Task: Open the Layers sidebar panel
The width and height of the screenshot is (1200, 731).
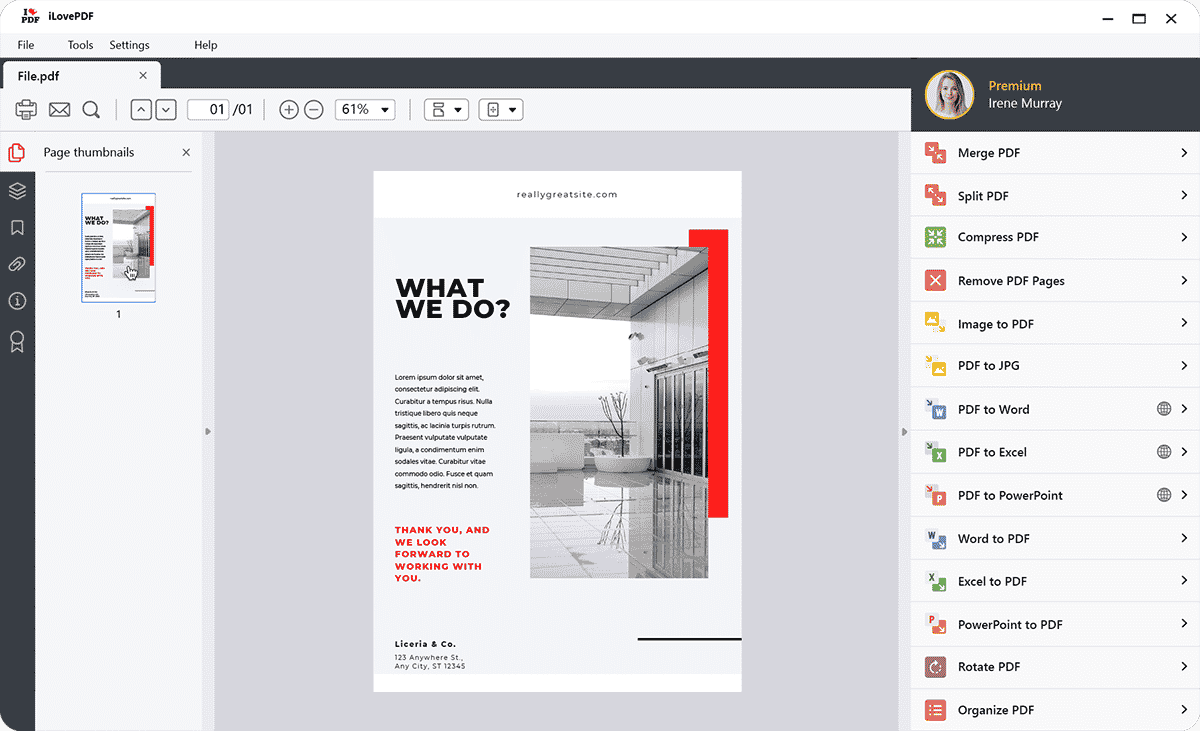Action: point(17,190)
